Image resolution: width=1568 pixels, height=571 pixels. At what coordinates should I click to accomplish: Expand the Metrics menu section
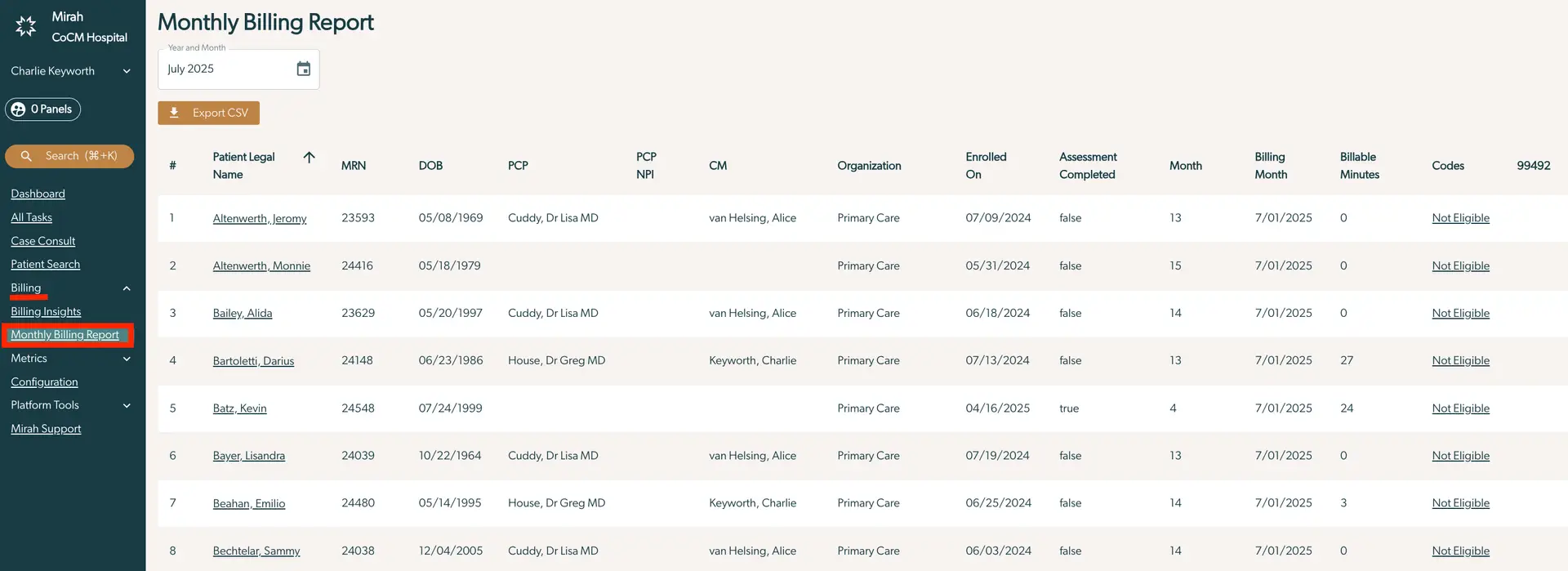127,359
